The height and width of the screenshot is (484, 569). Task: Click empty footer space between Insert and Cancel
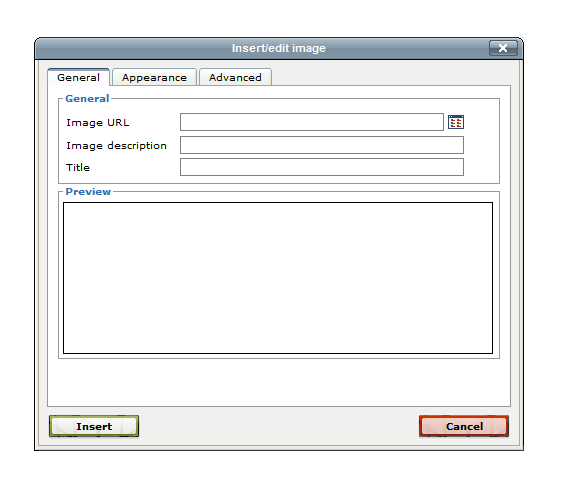(279, 426)
